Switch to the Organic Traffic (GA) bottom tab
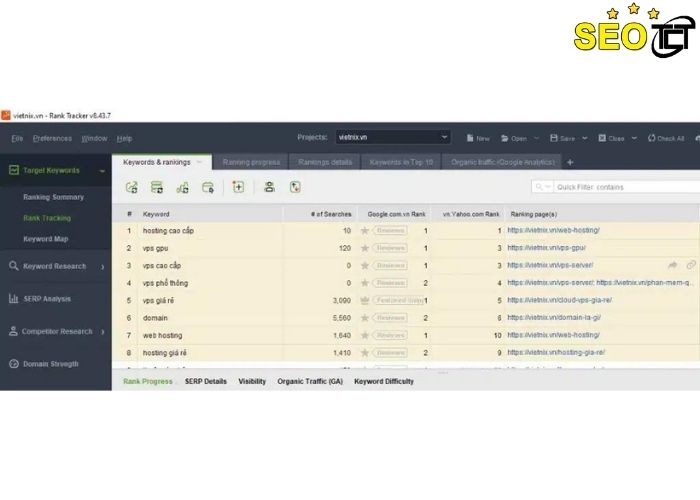Image resolution: width=700 pixels, height=500 pixels. pyautogui.click(x=310, y=381)
